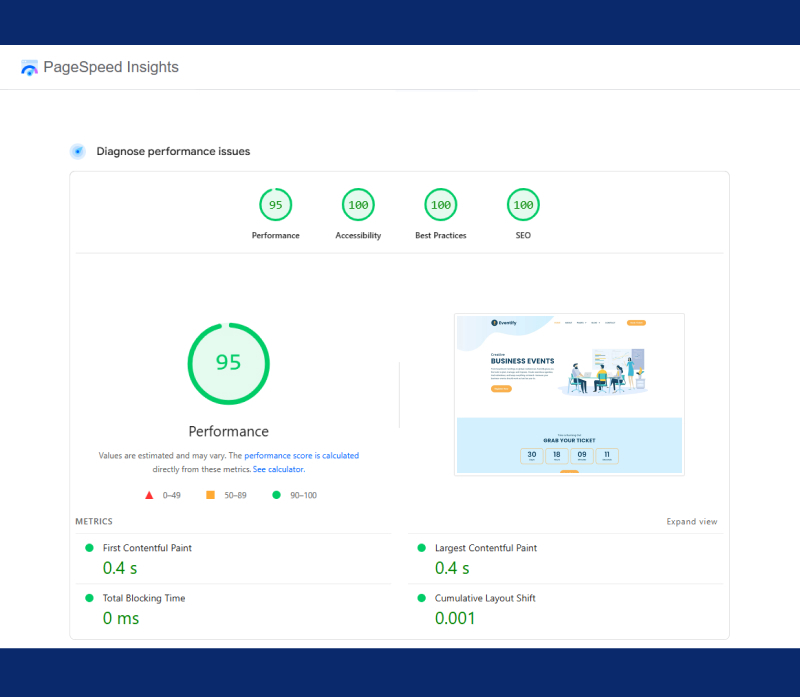Select the Best Practices 100 score gauge
The image size is (800, 697).
(x=440, y=205)
